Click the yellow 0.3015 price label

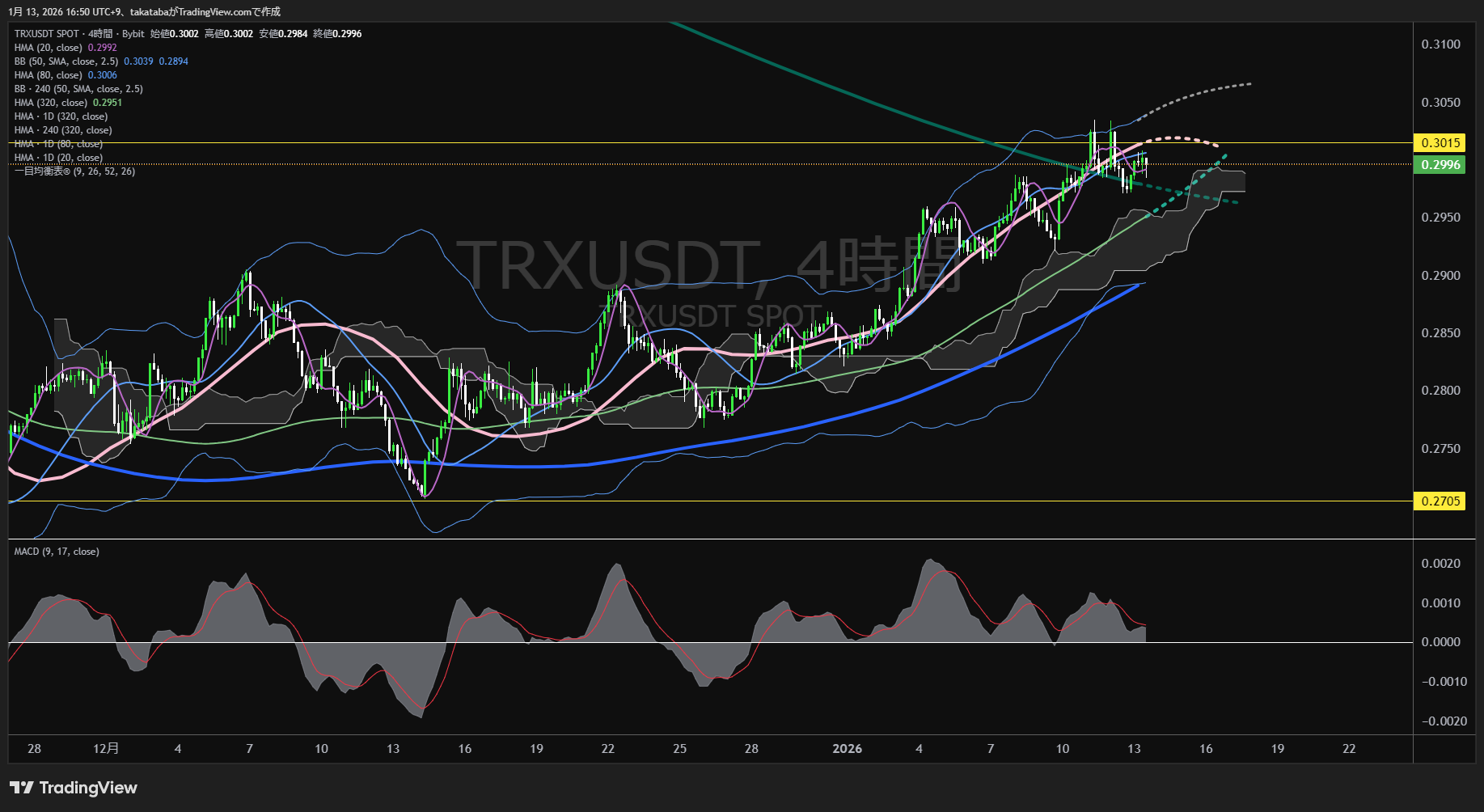click(1440, 143)
